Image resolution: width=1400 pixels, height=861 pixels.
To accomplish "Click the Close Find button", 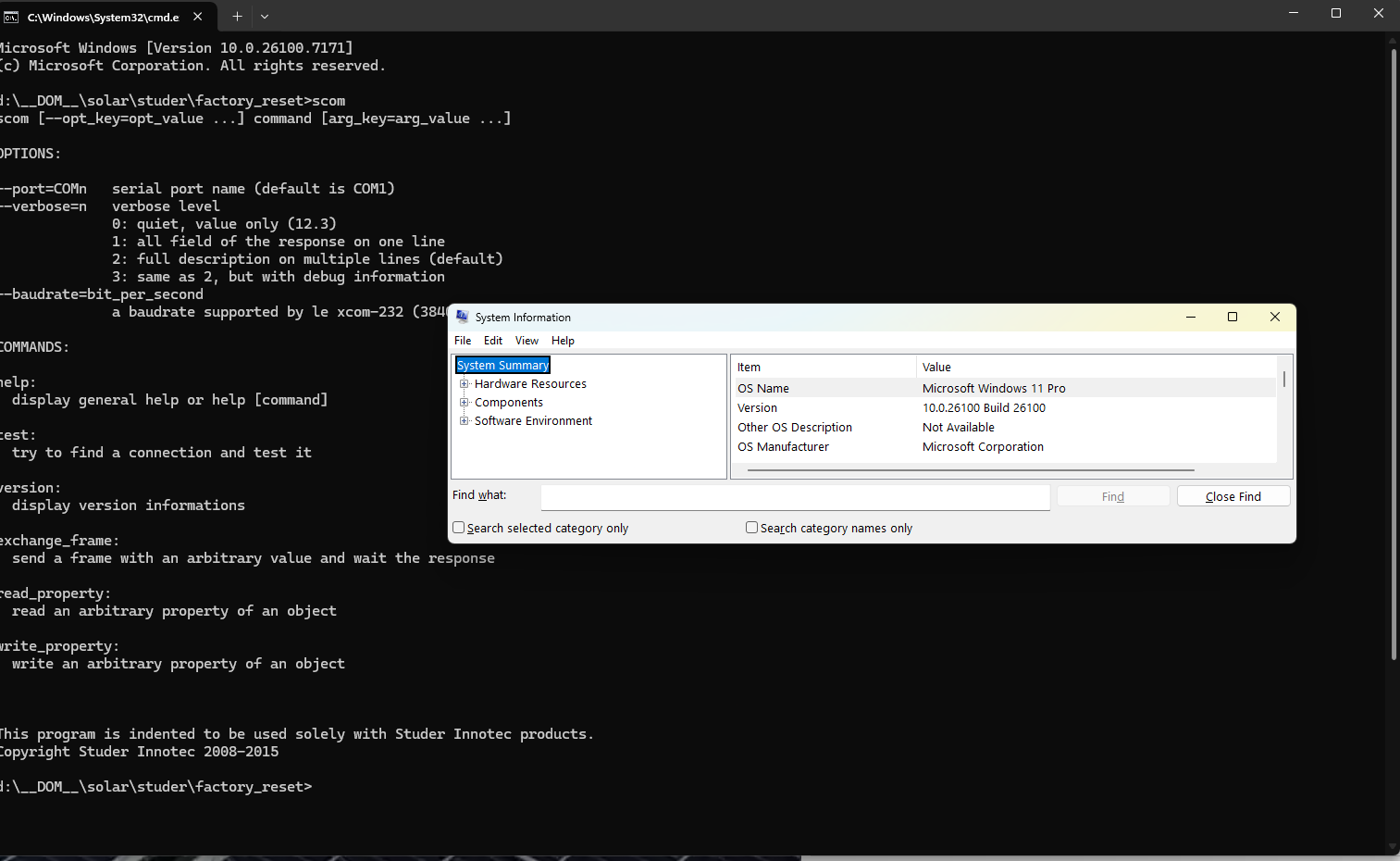I will click(x=1233, y=497).
